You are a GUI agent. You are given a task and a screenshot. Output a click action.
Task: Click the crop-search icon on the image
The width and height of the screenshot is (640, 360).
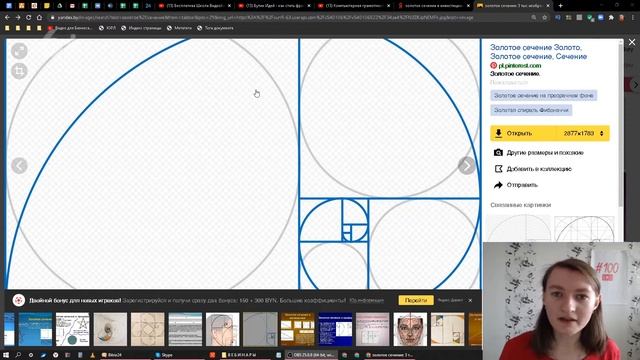coord(19,71)
